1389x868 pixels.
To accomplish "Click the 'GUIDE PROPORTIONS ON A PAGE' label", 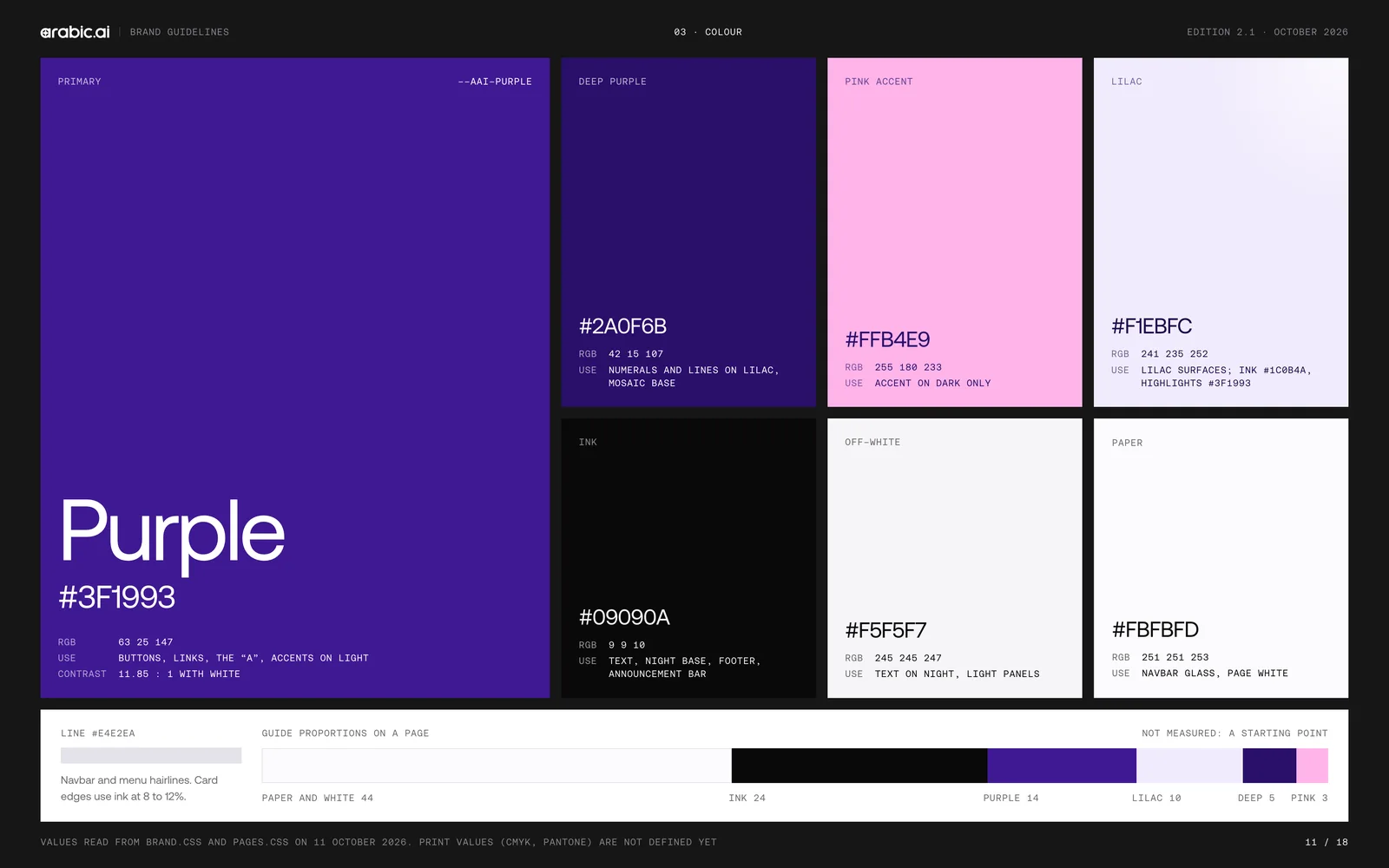I will click(x=346, y=733).
